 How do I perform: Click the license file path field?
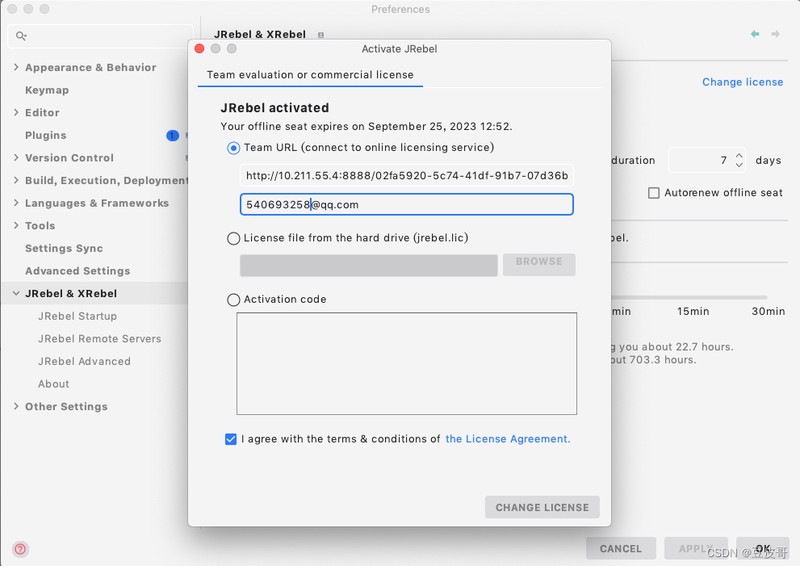pyautogui.click(x=369, y=265)
